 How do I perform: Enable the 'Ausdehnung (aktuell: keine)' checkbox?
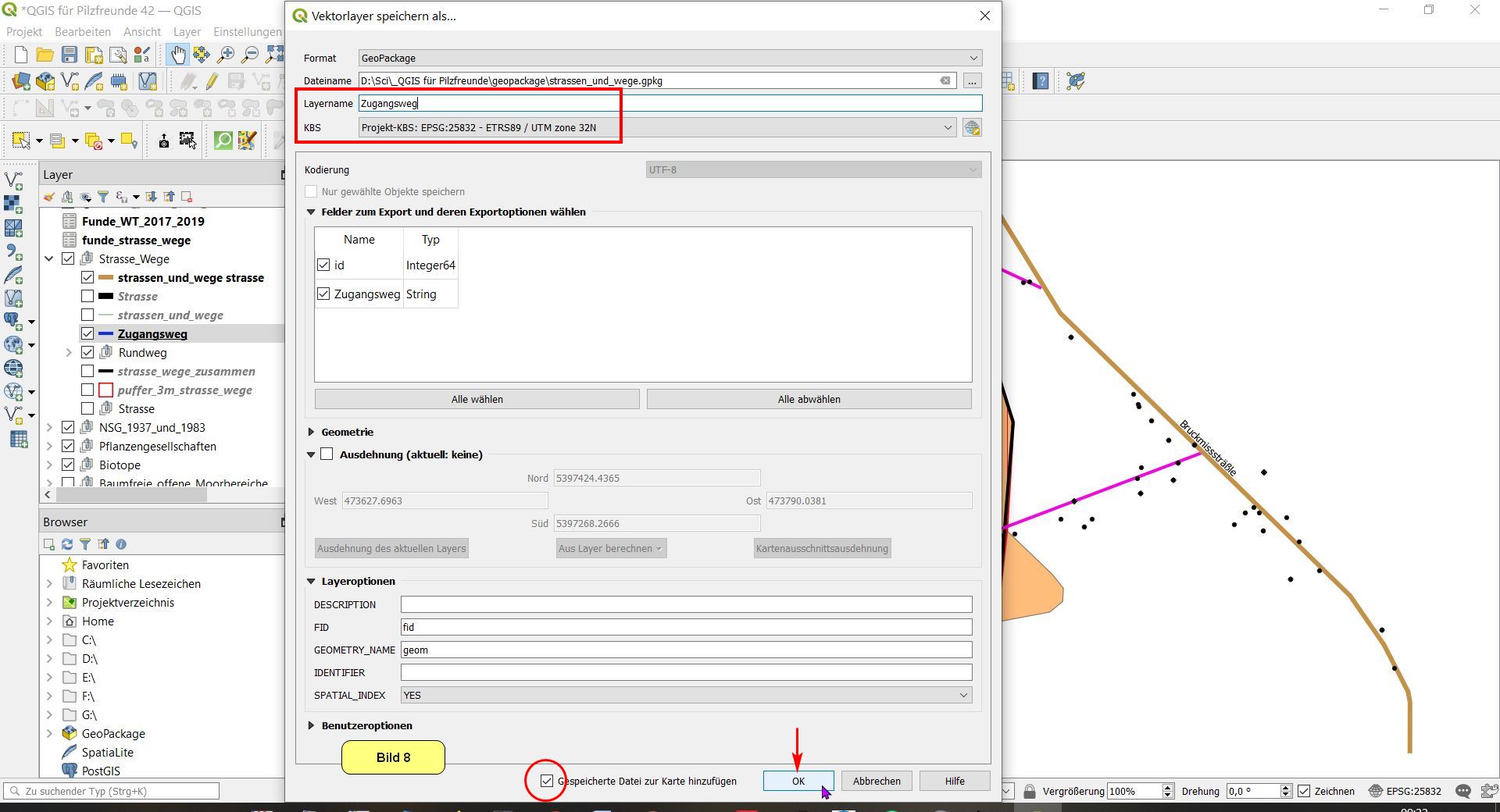pos(327,454)
